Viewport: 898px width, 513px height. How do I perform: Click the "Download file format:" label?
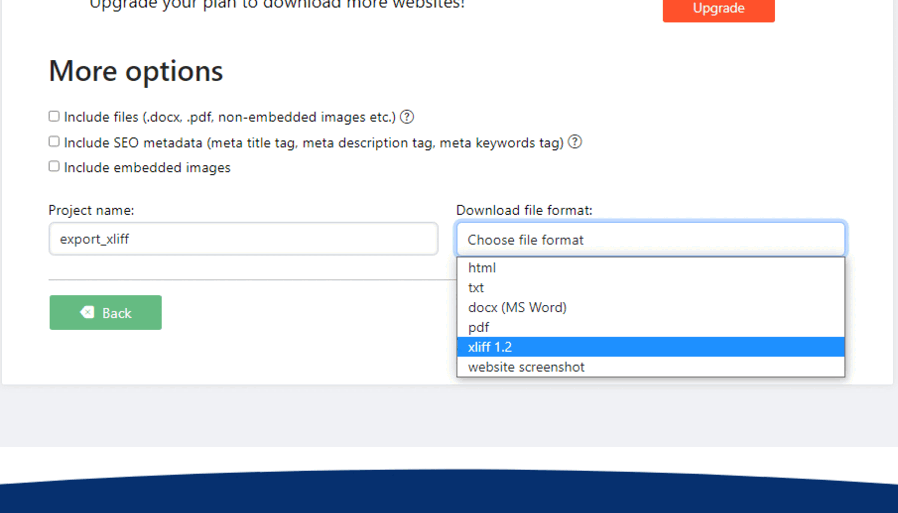click(524, 210)
